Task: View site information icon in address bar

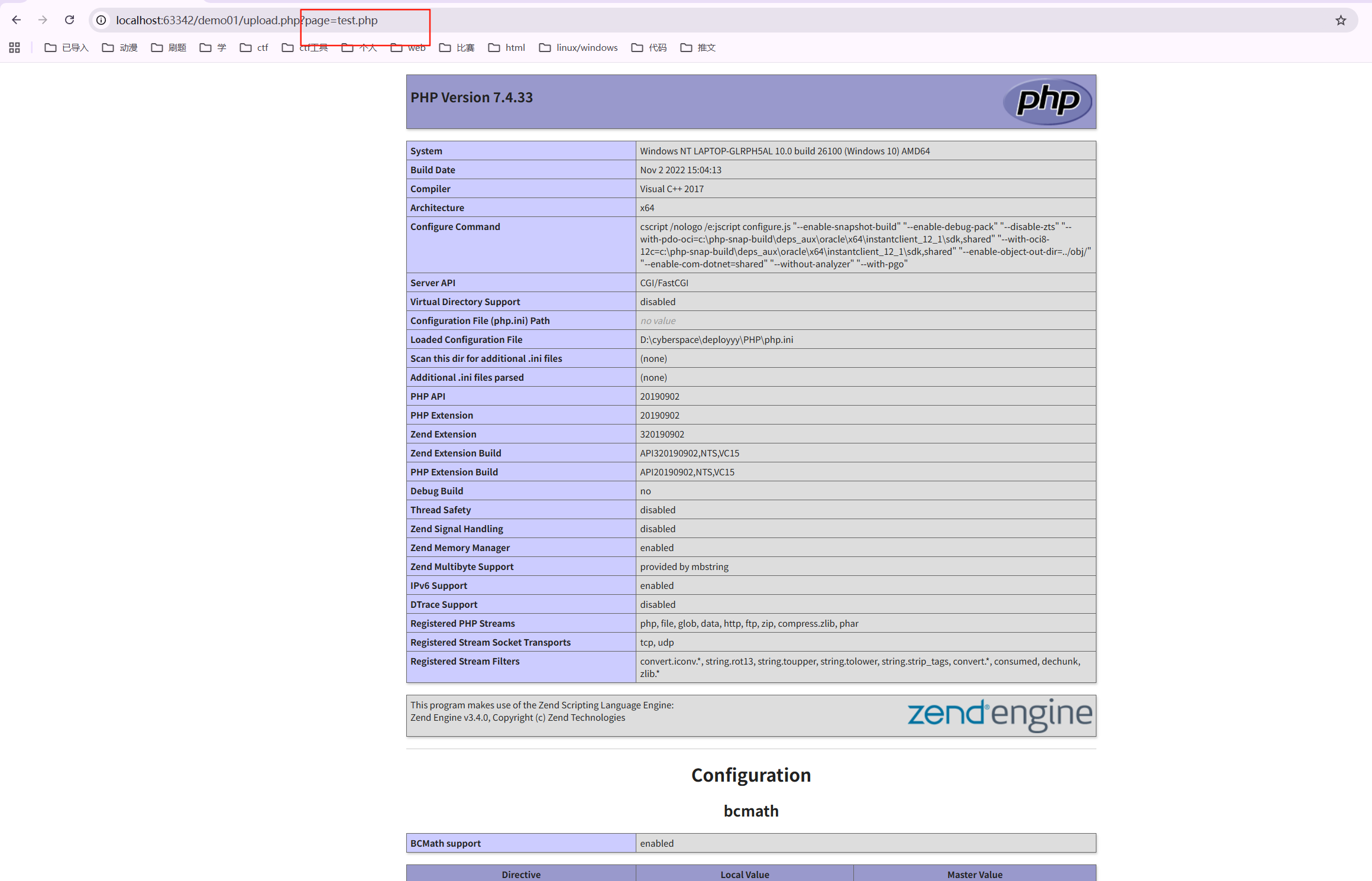Action: click(x=101, y=20)
